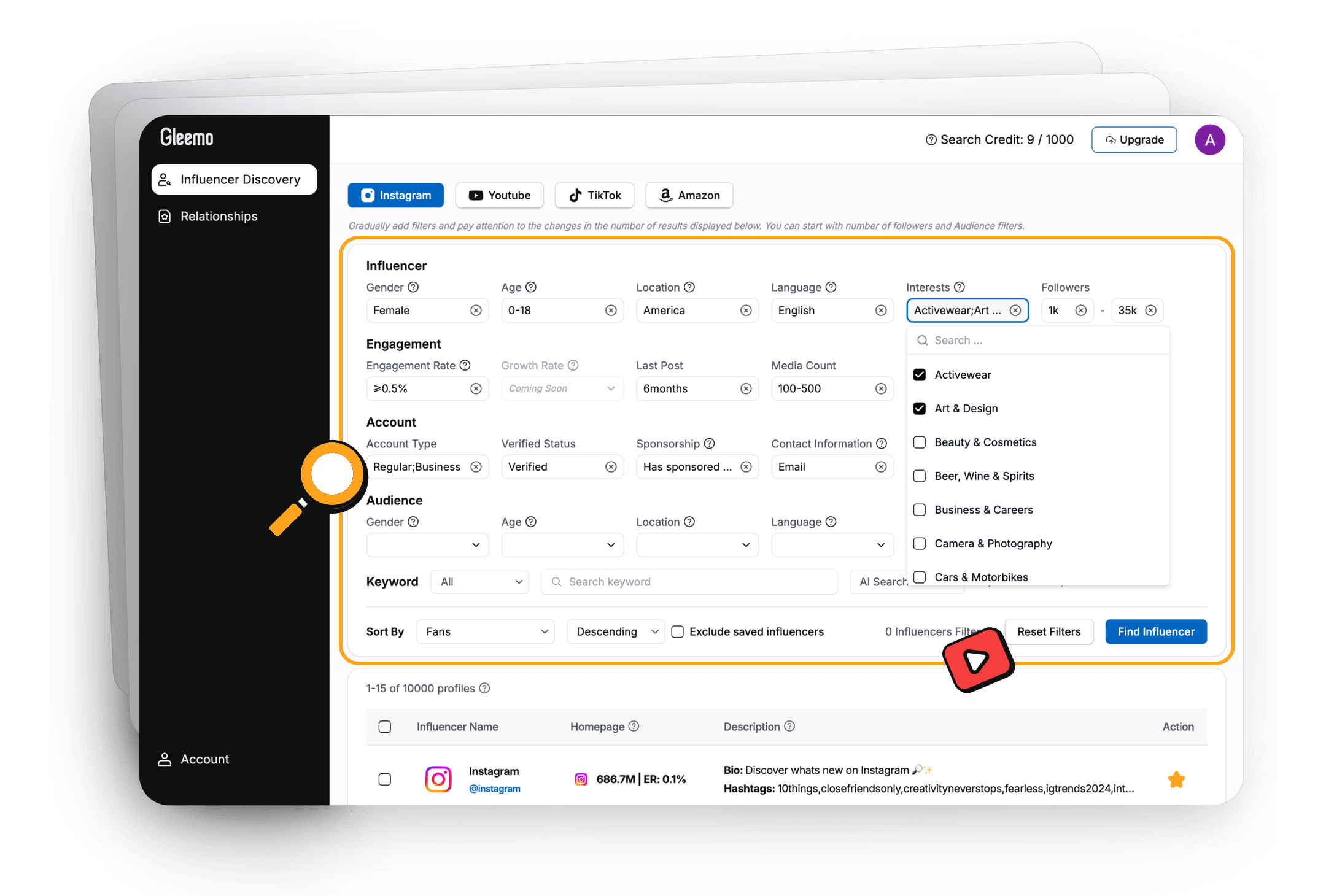Clear the Has sponsored filter
The image size is (1326, 896).
[746, 467]
